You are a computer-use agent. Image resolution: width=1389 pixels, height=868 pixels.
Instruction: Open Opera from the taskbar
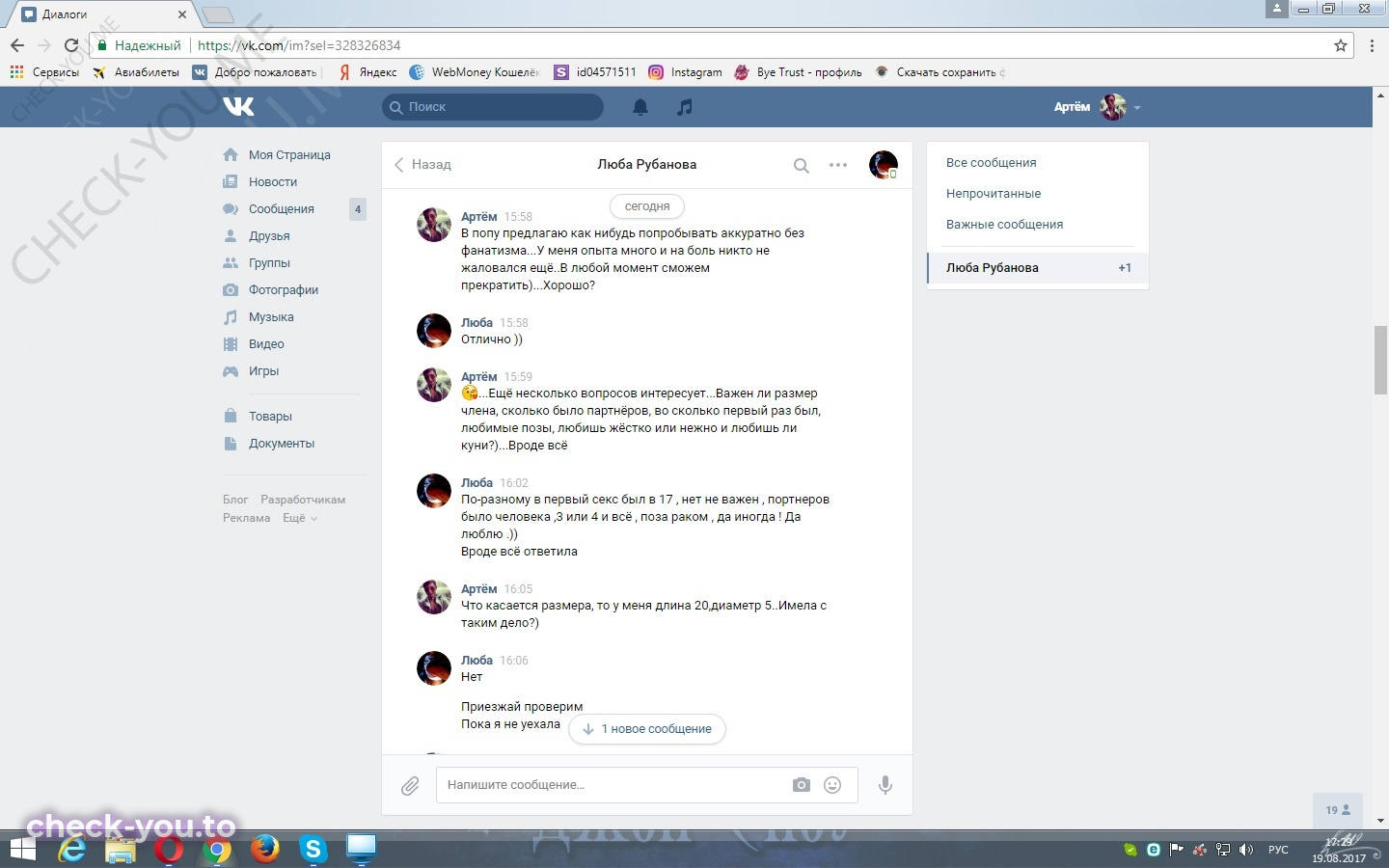168,850
